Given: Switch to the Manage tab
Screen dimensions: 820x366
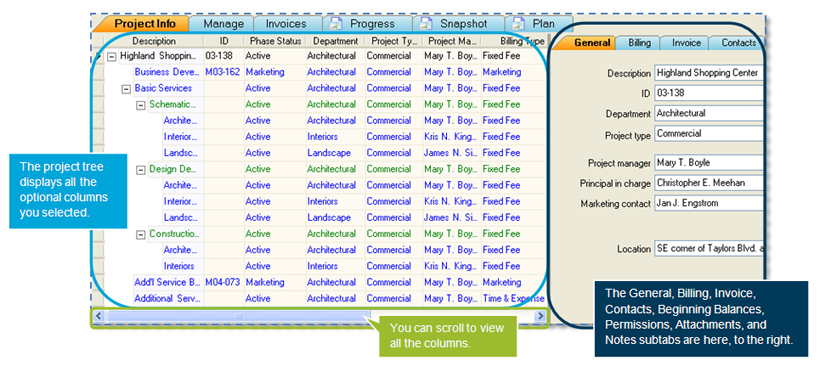Looking at the screenshot, I should click(223, 24).
